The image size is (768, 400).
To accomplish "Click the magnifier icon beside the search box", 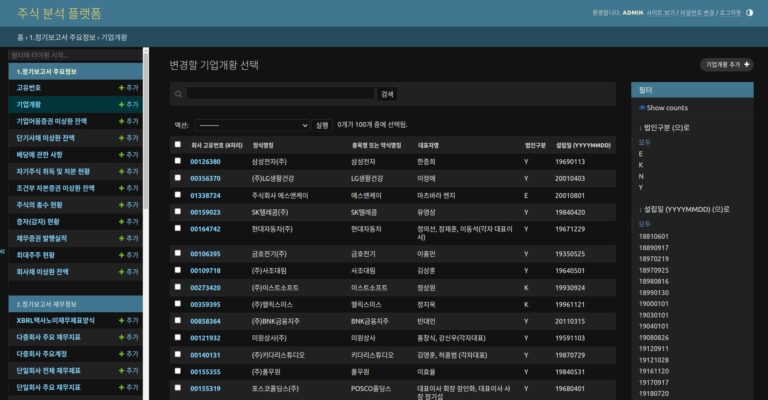I will pos(177,94).
